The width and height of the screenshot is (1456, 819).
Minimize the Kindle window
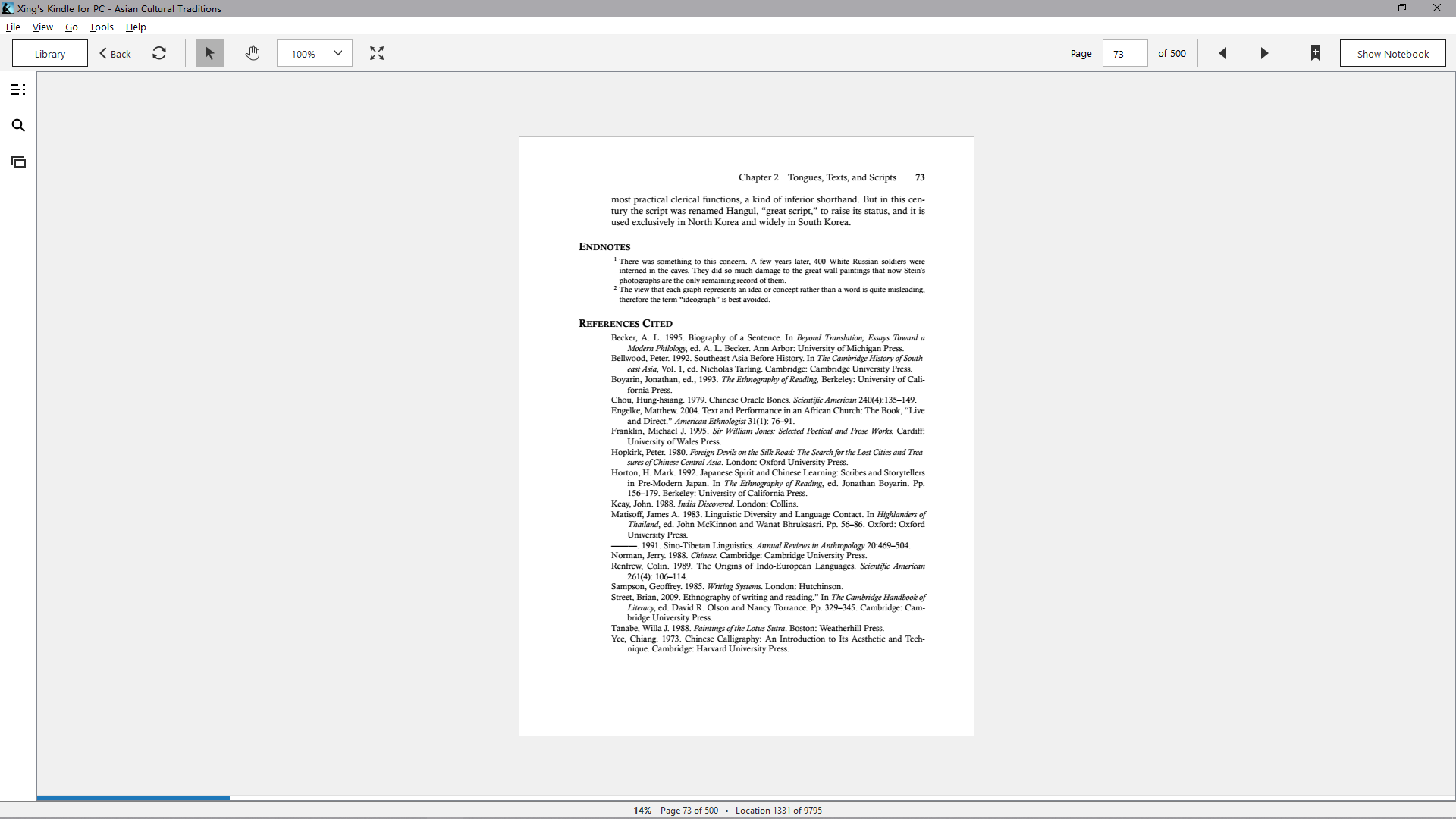1368,8
